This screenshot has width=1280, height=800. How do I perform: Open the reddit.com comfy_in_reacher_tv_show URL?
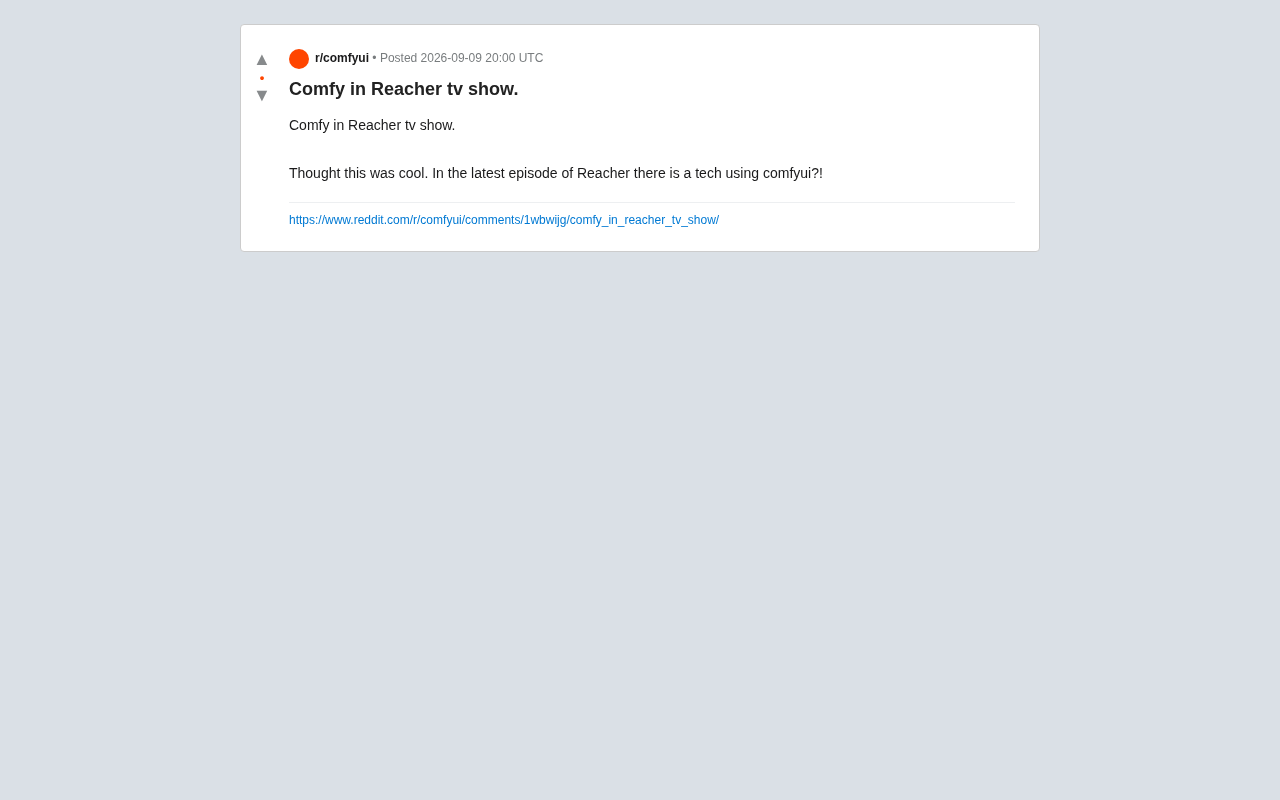click(x=504, y=220)
